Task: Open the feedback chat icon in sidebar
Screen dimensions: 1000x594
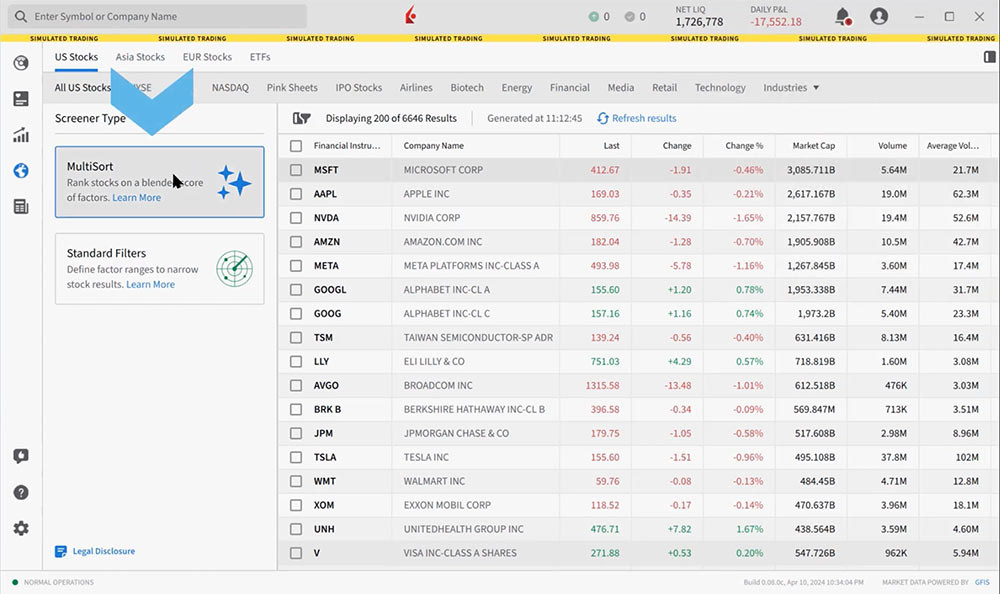Action: [x=21, y=456]
